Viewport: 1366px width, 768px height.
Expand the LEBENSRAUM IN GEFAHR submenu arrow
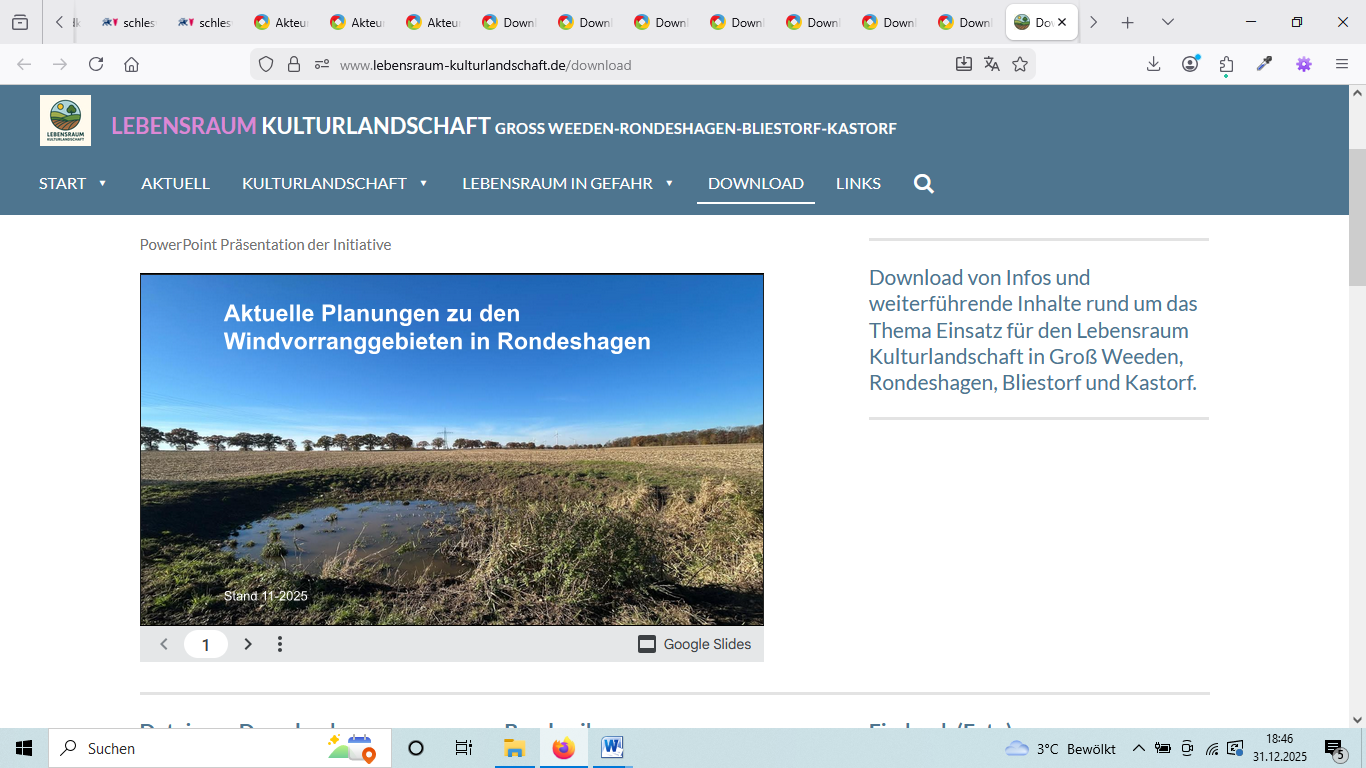point(669,184)
